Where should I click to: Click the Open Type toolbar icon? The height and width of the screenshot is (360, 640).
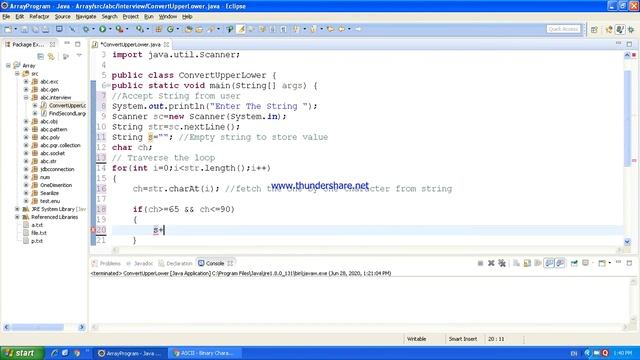coord(188,29)
